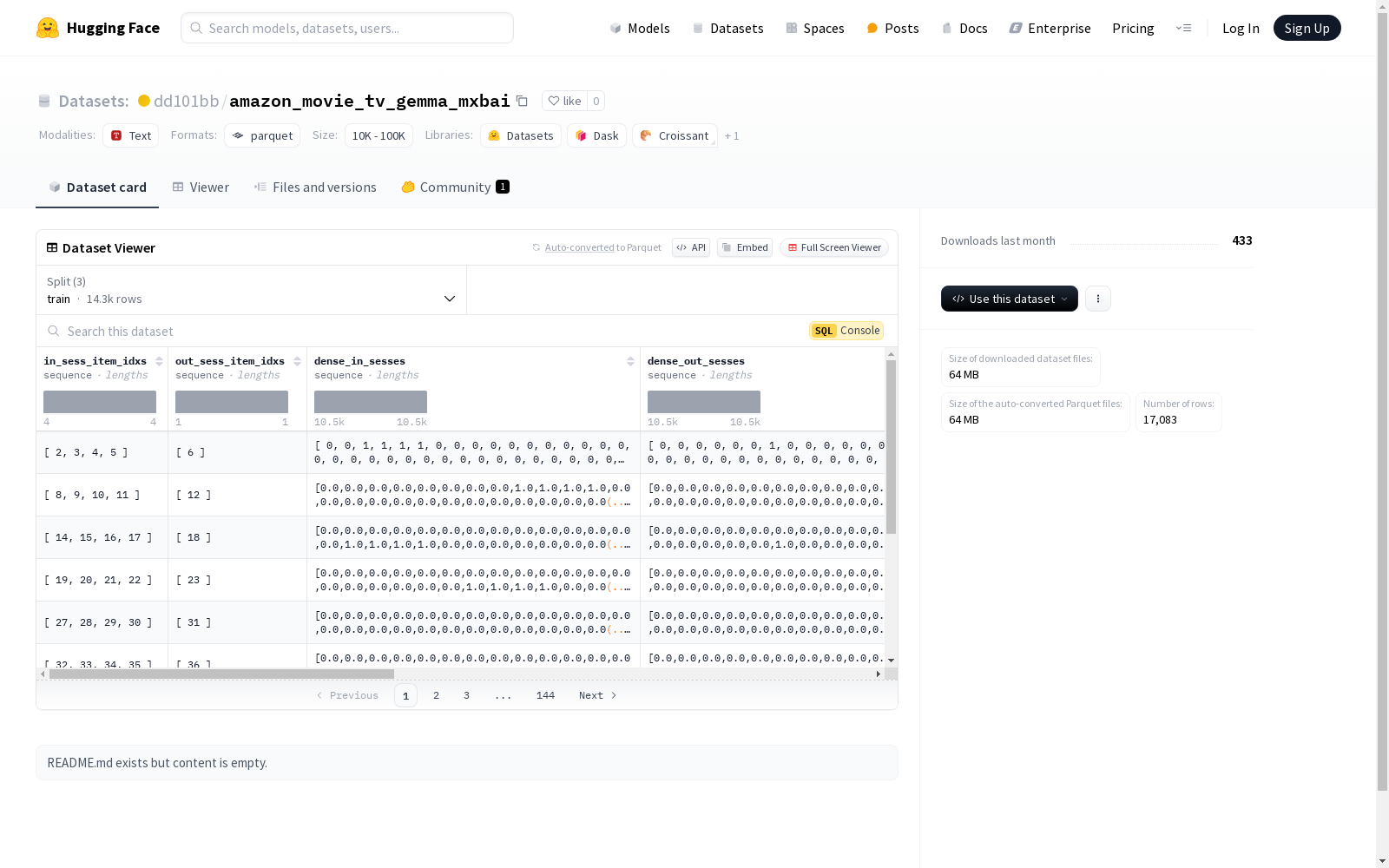Switch to the Dataset card tab
The width and height of the screenshot is (1389, 868).
pos(97,187)
